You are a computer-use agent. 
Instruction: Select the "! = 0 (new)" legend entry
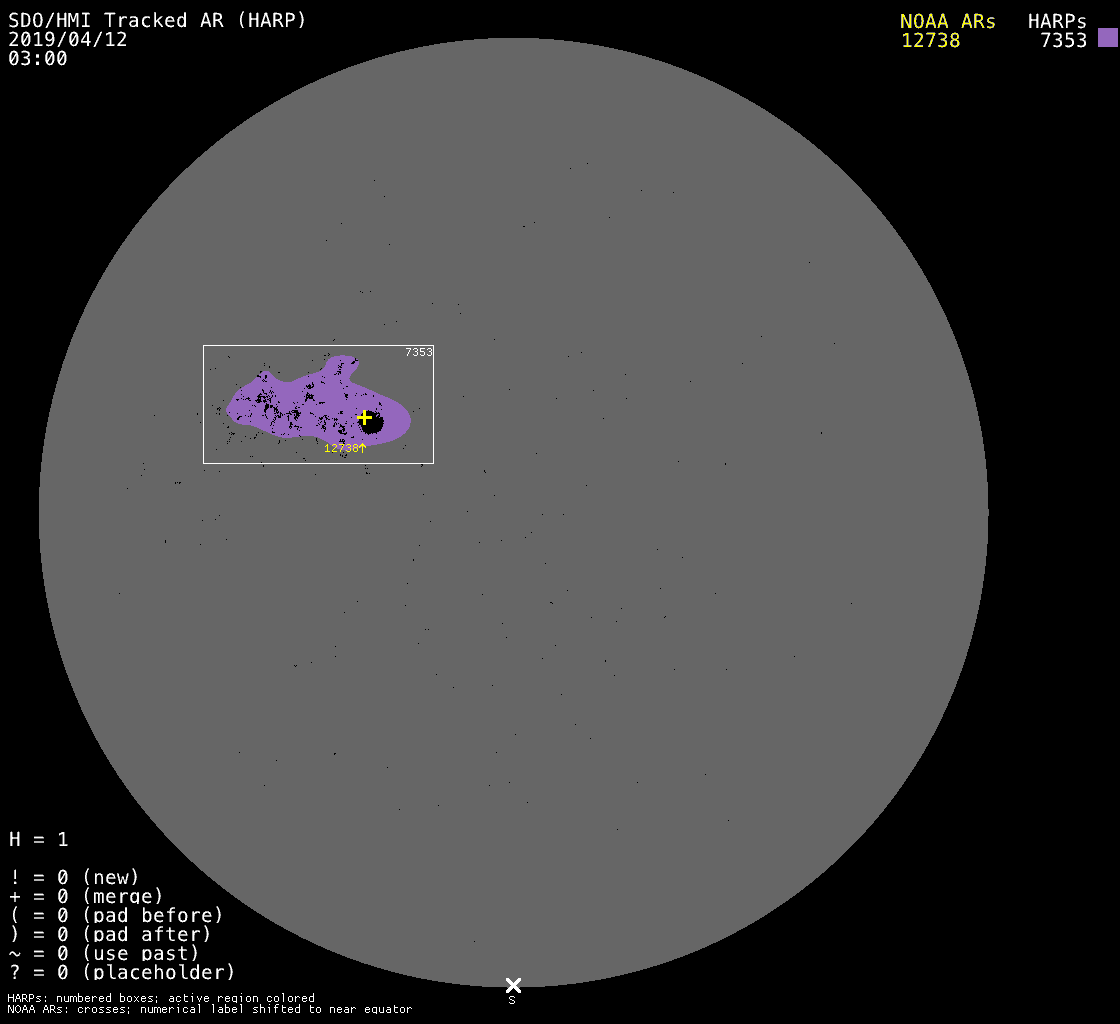click(74, 877)
